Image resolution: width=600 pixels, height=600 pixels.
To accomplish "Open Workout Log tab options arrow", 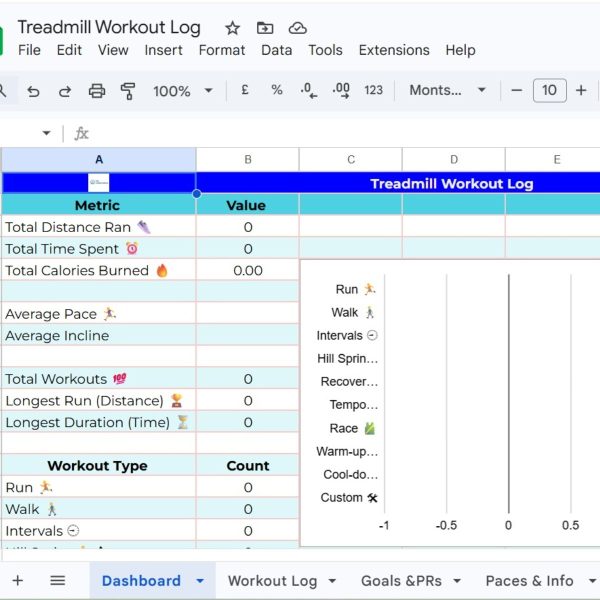I will pyautogui.click(x=332, y=581).
